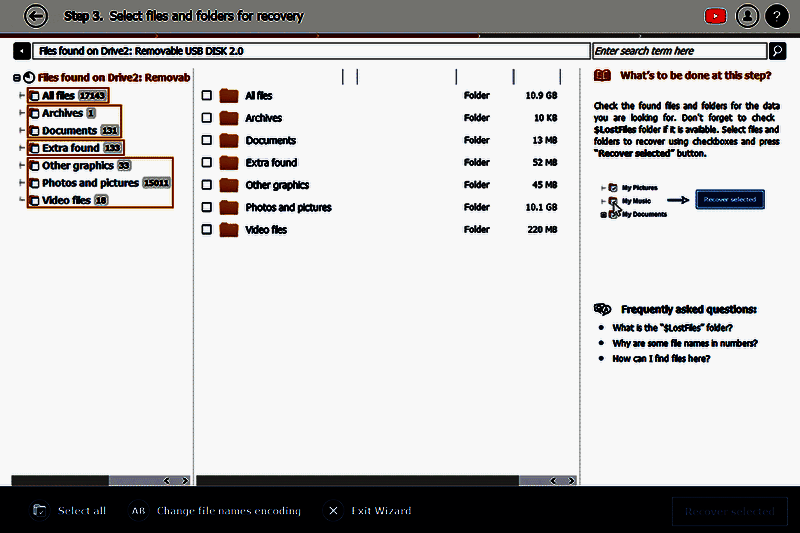Click the Select all icon
Viewport: 800px width, 533px height.
tap(40, 511)
